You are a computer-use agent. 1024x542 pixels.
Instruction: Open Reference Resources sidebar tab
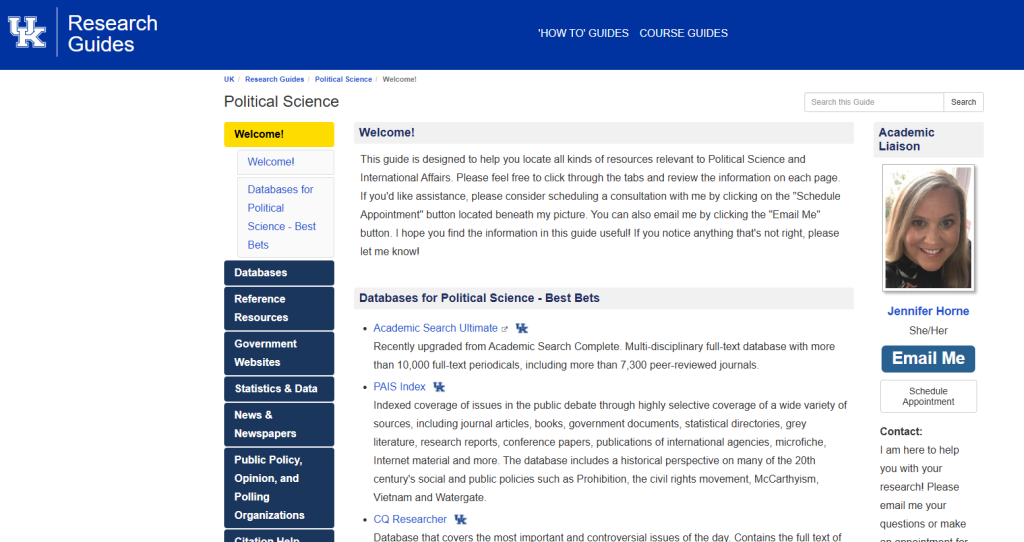pyautogui.click(x=278, y=308)
